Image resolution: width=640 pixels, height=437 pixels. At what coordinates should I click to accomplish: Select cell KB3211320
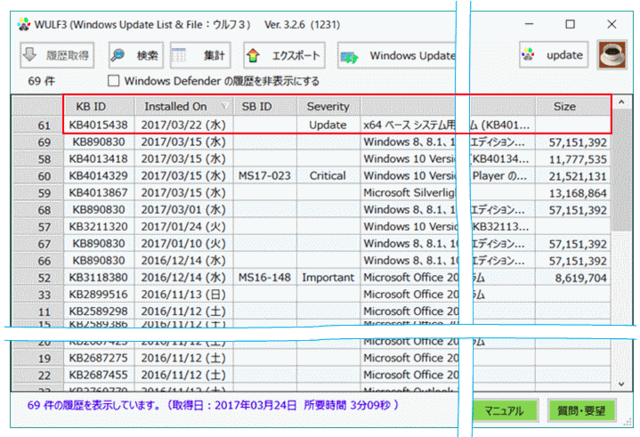(99, 226)
